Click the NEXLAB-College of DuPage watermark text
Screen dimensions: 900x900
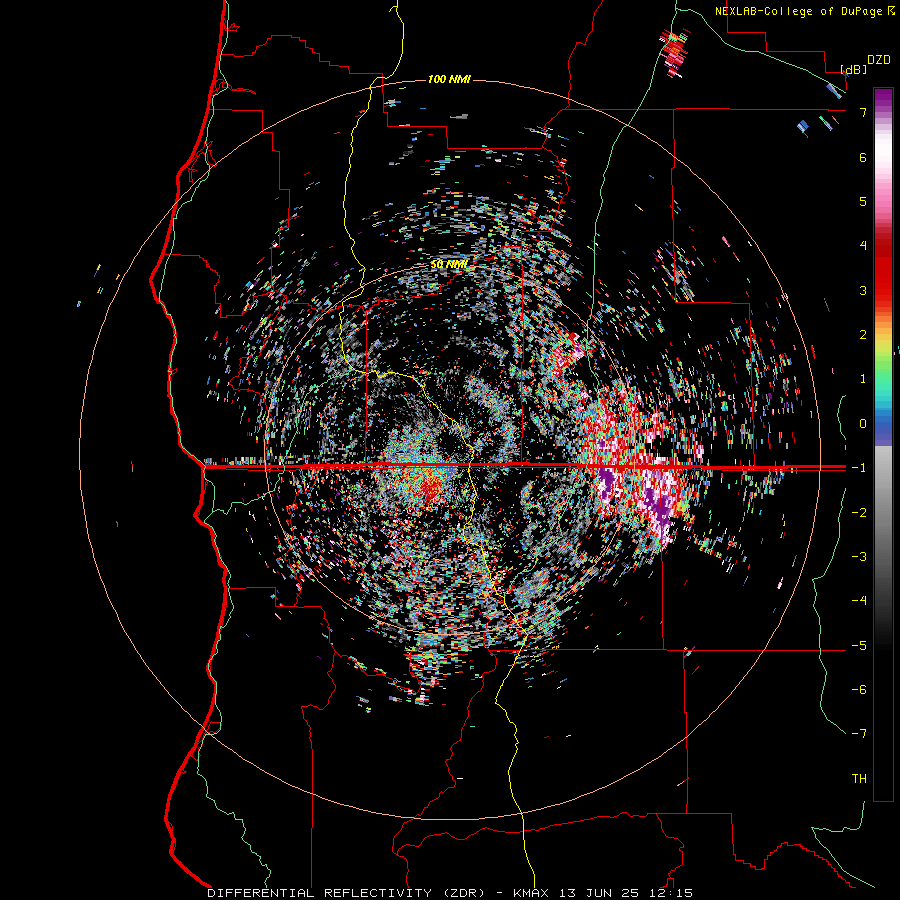(x=798, y=11)
